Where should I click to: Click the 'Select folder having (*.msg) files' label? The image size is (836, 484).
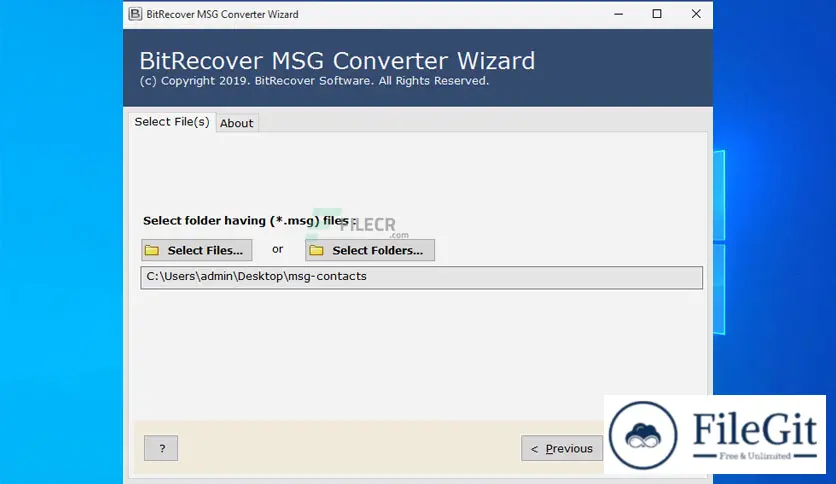click(250, 221)
